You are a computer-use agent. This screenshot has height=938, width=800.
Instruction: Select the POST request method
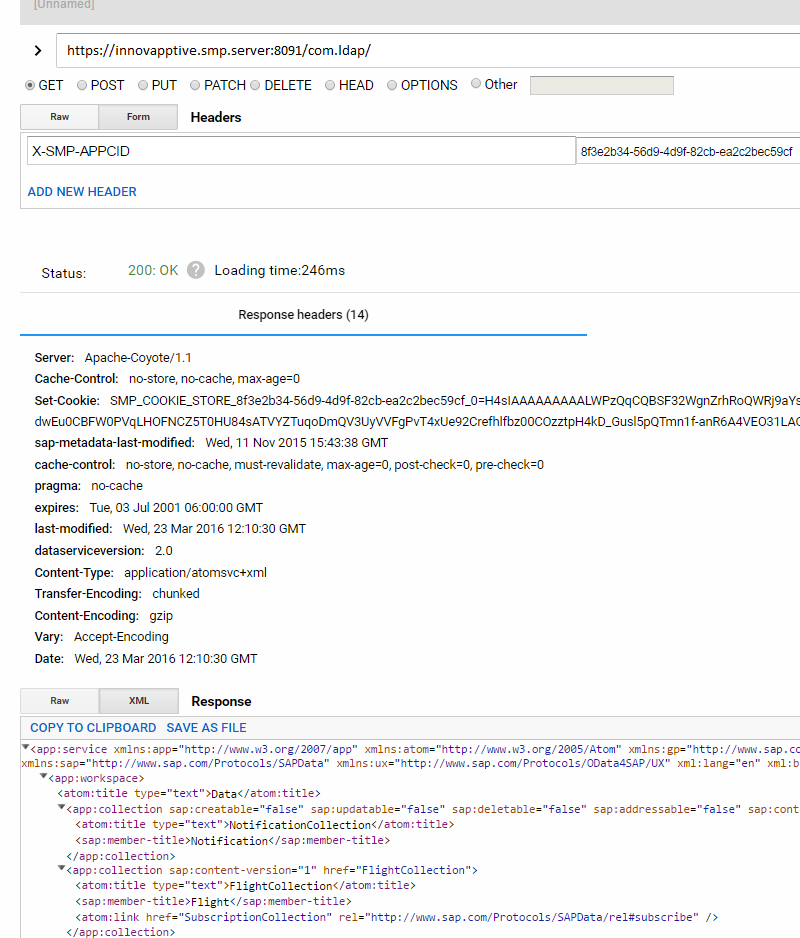[82, 85]
